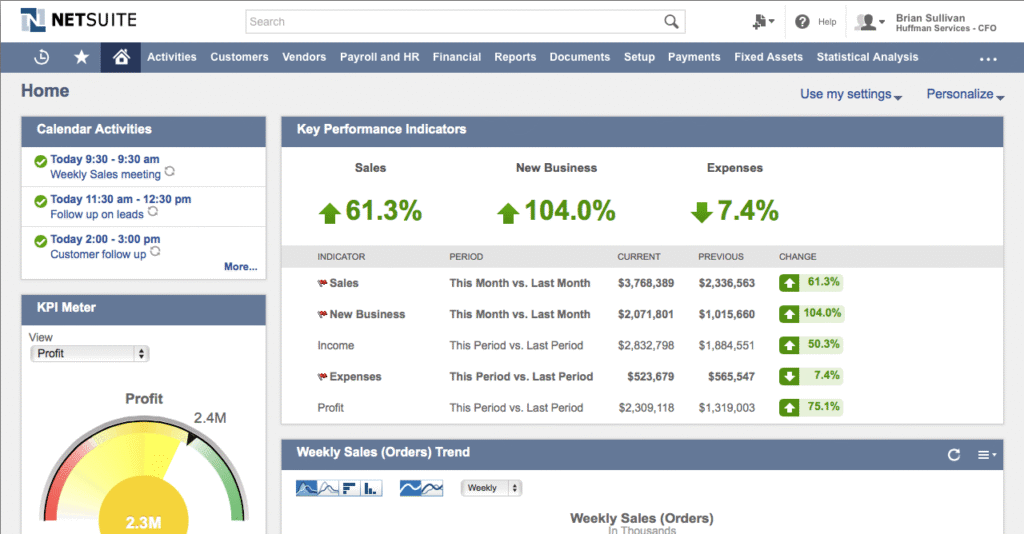Open the Reports menu
1024x534 pixels.
point(515,57)
